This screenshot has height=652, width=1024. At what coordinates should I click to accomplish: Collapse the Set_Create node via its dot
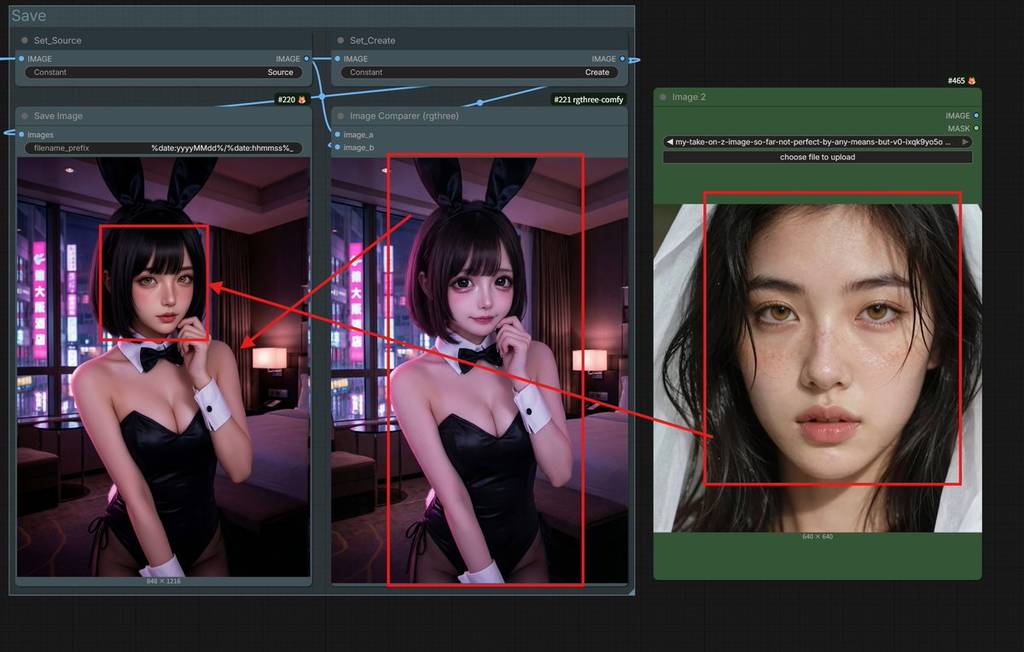pos(340,41)
